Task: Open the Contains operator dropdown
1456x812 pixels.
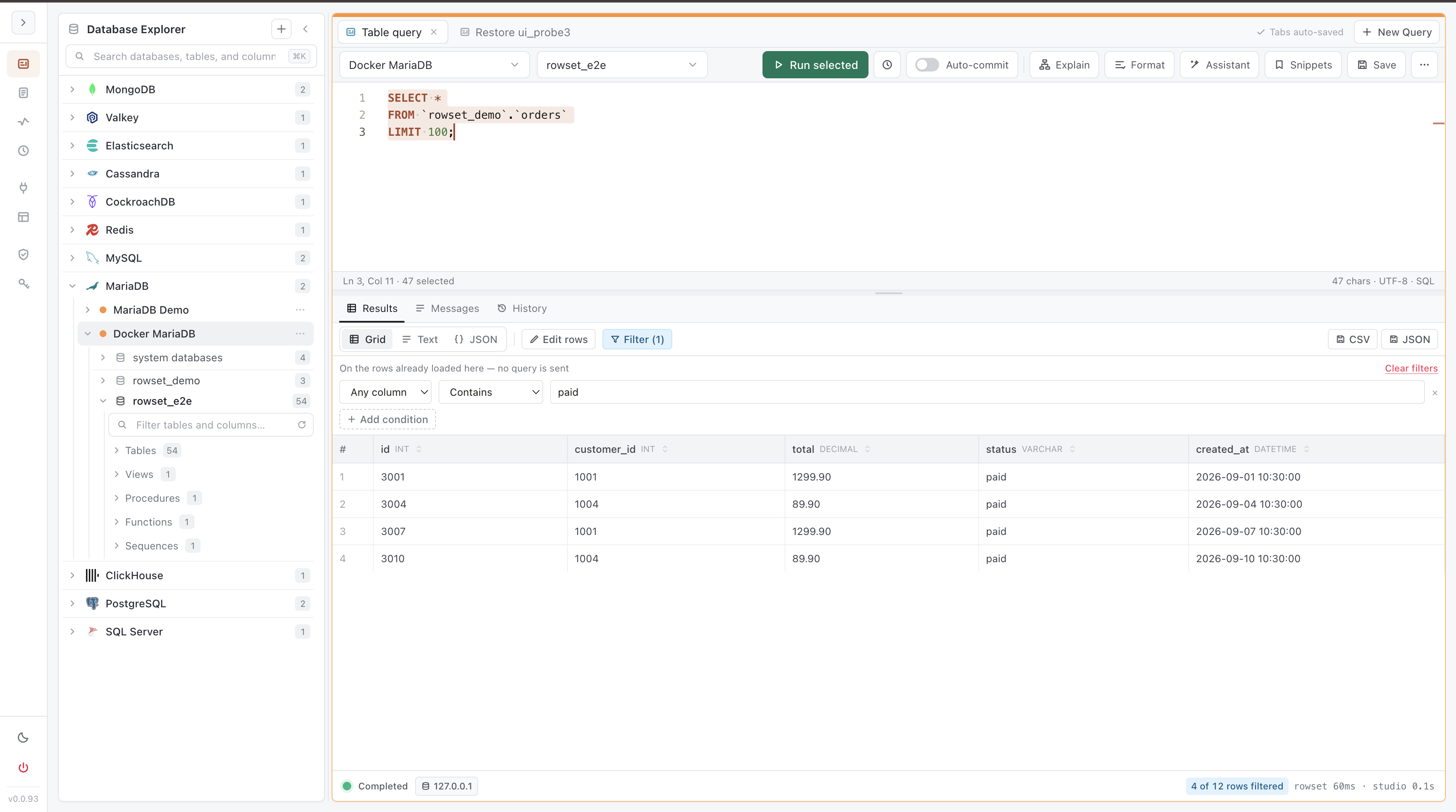Action: coord(490,393)
